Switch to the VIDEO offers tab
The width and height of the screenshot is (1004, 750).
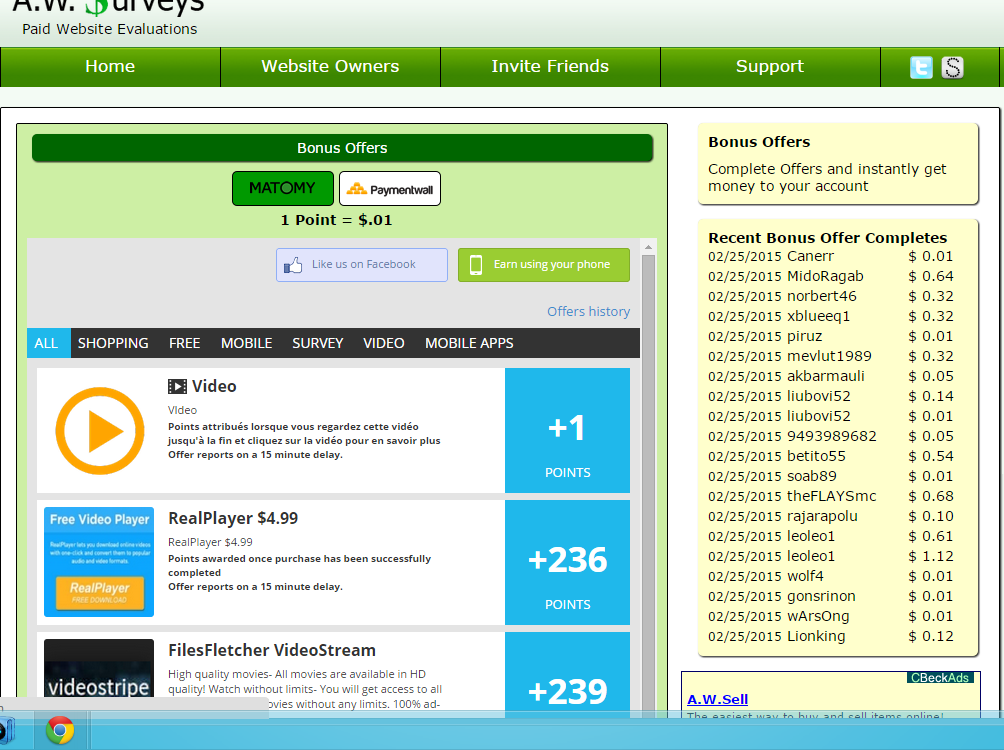384,343
